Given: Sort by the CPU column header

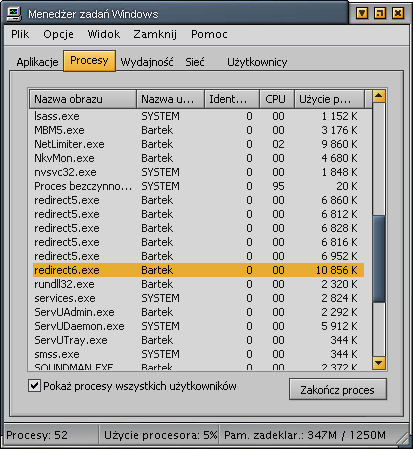Looking at the screenshot, I should click(276, 99).
